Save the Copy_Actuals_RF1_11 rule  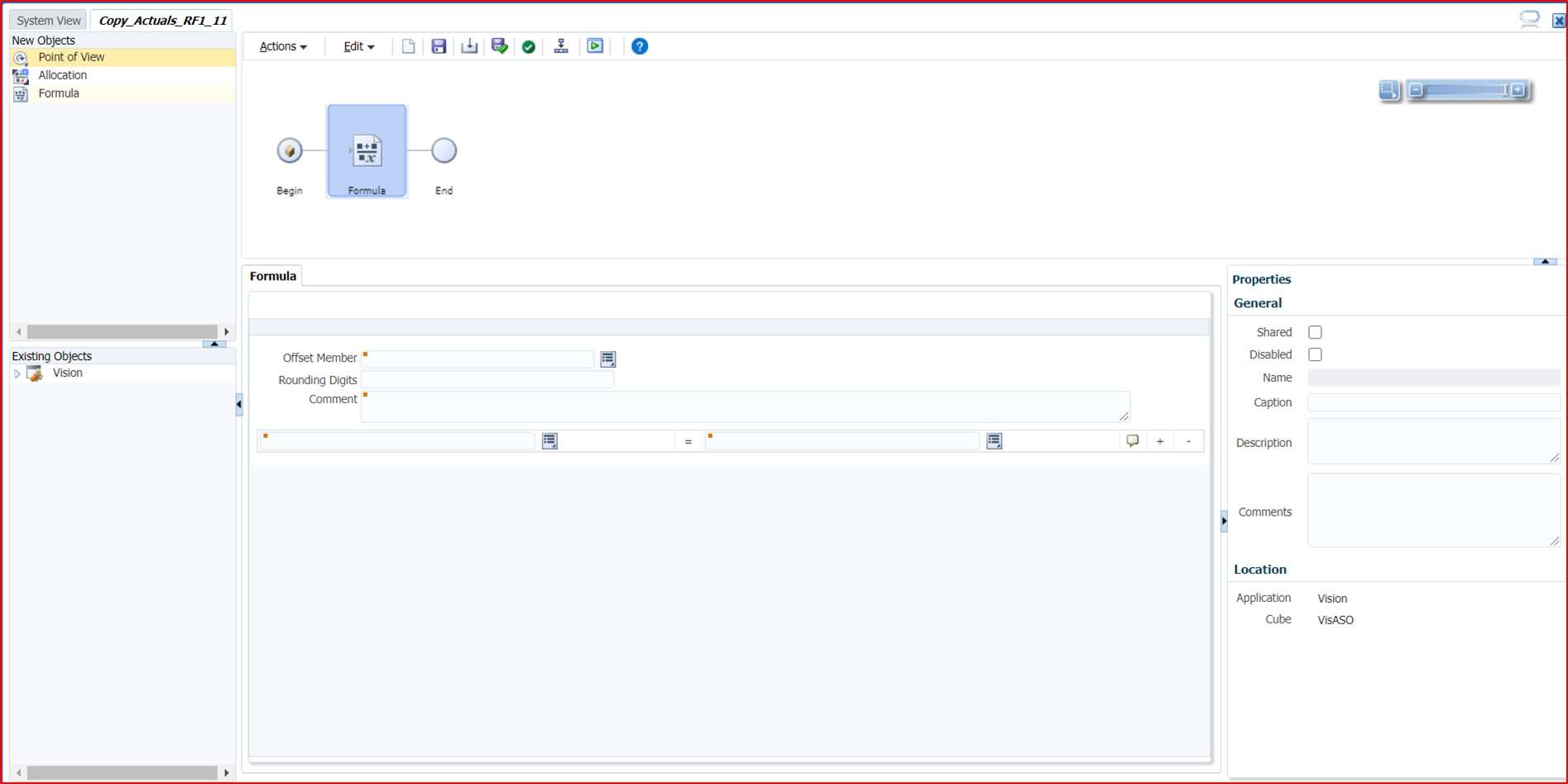coord(439,46)
